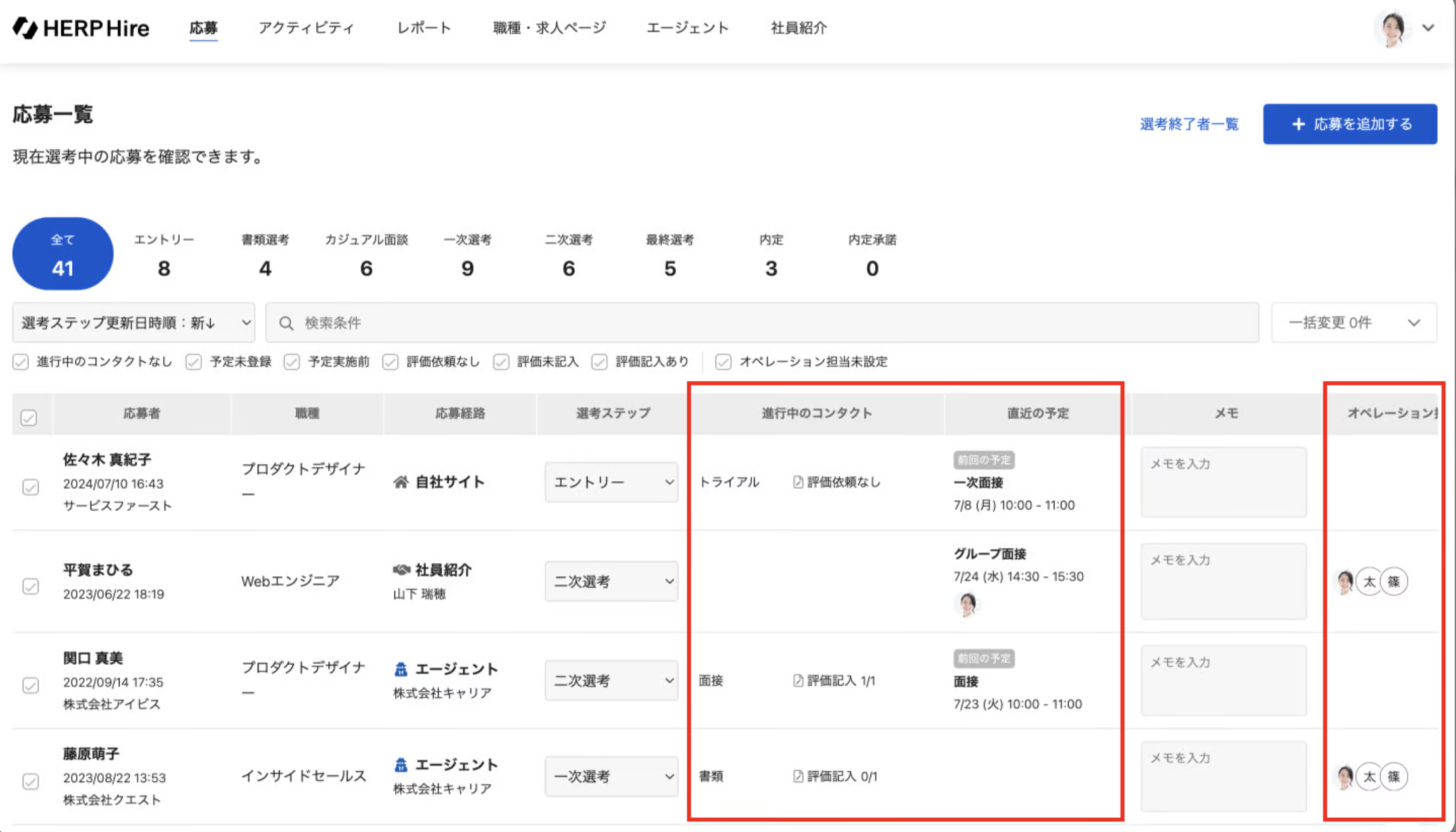Click agent icon in 藤原萌子 row
The image size is (1456, 832).
[401, 765]
